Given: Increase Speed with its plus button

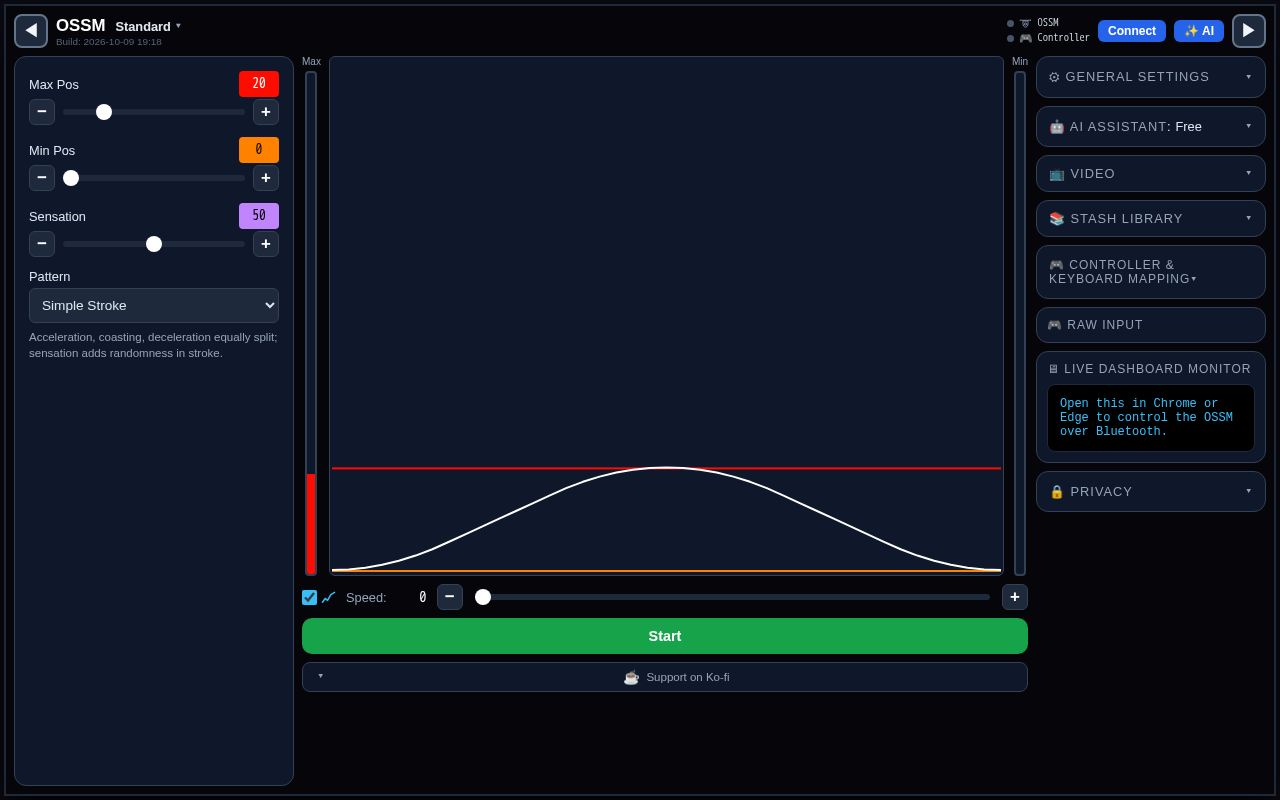Looking at the screenshot, I should coord(1015,597).
